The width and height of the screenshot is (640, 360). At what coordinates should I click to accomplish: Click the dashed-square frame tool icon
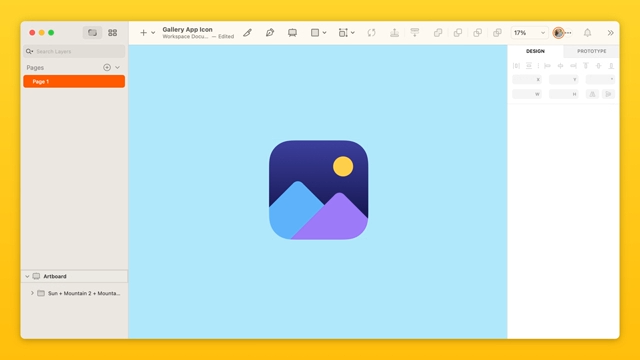[343, 33]
